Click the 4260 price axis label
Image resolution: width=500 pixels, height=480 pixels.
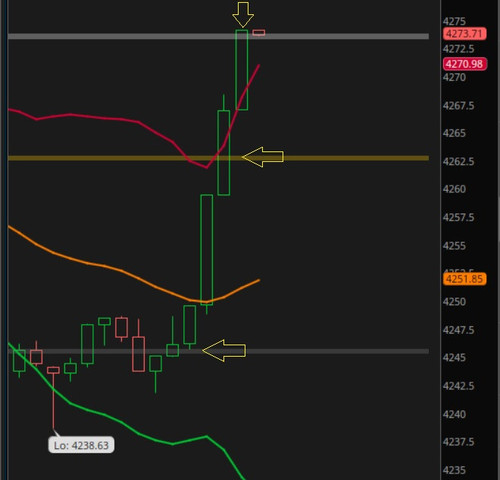click(x=454, y=189)
